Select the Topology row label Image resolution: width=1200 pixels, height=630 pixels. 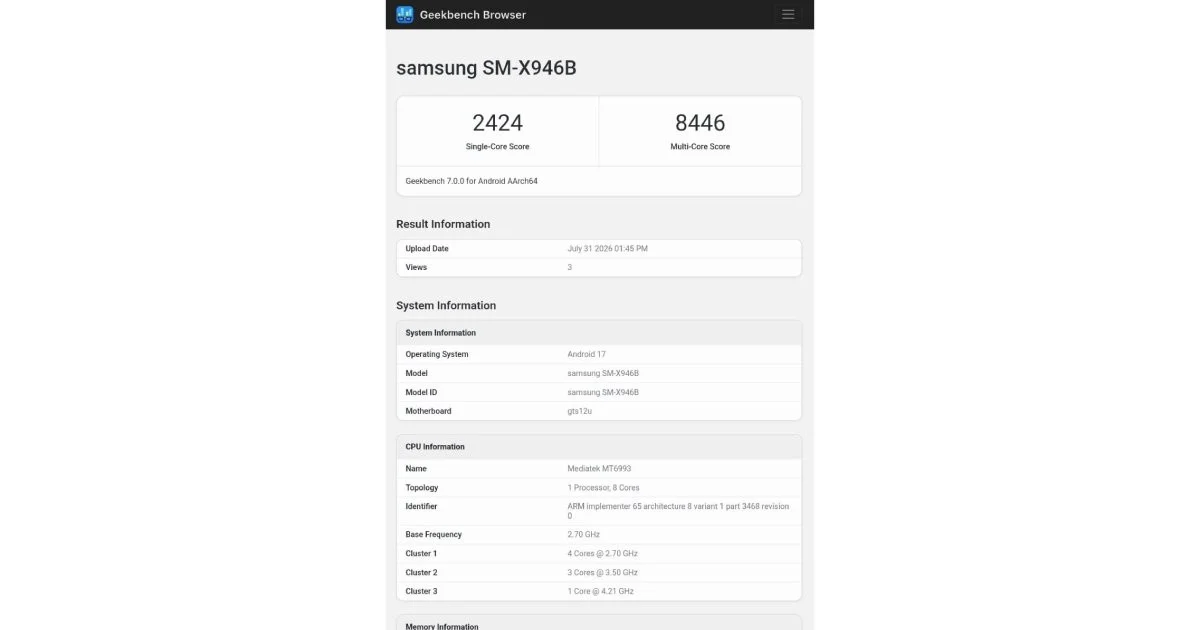pyautogui.click(x=422, y=487)
